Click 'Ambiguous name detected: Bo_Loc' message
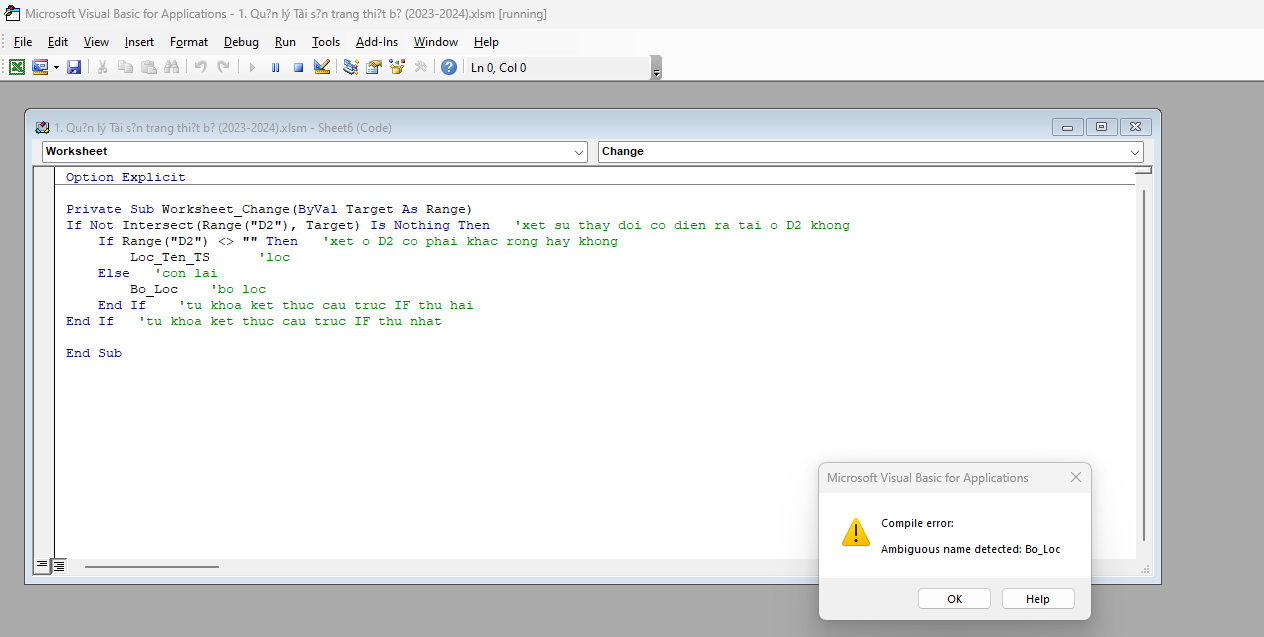 click(x=970, y=549)
